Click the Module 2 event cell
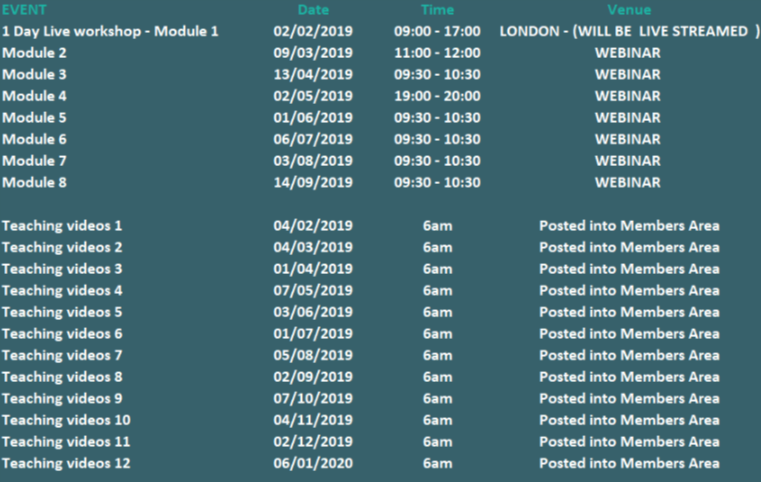Screen dimensions: 761x482 pyautogui.click(x=35, y=53)
